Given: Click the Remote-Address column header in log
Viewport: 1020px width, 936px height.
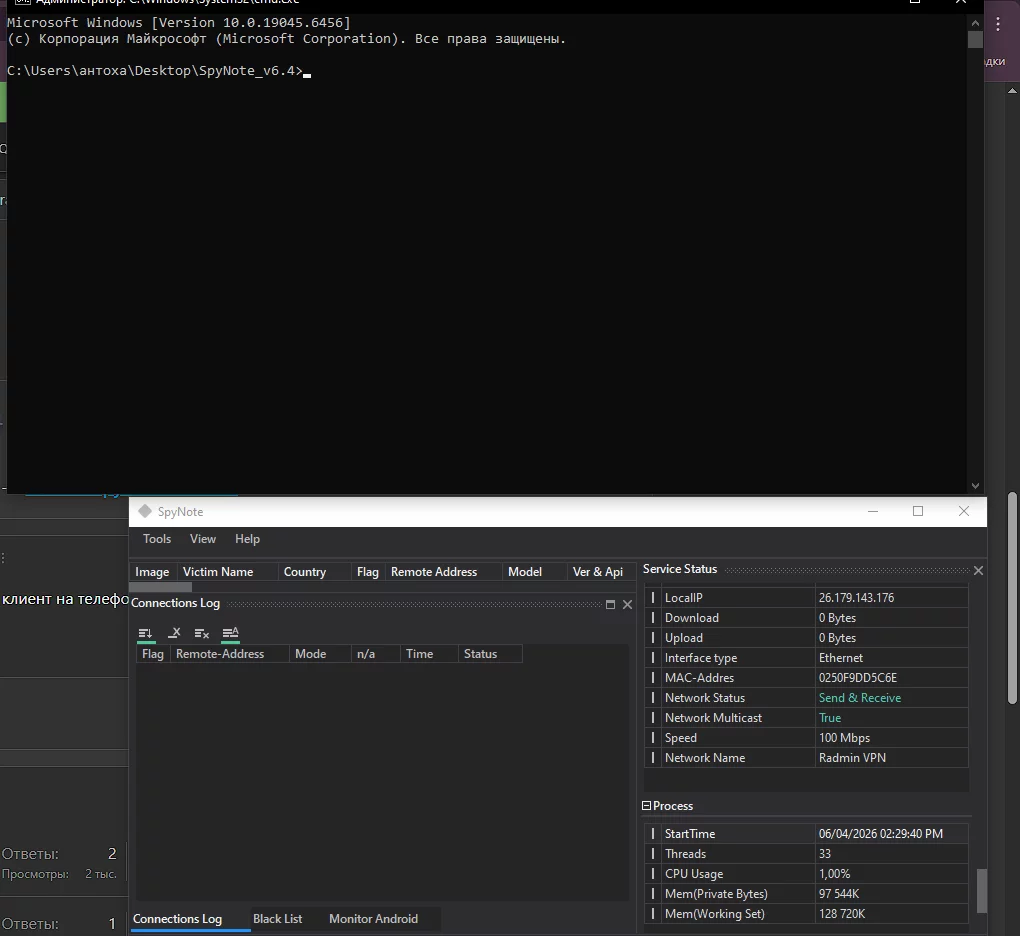Looking at the screenshot, I should (220, 654).
